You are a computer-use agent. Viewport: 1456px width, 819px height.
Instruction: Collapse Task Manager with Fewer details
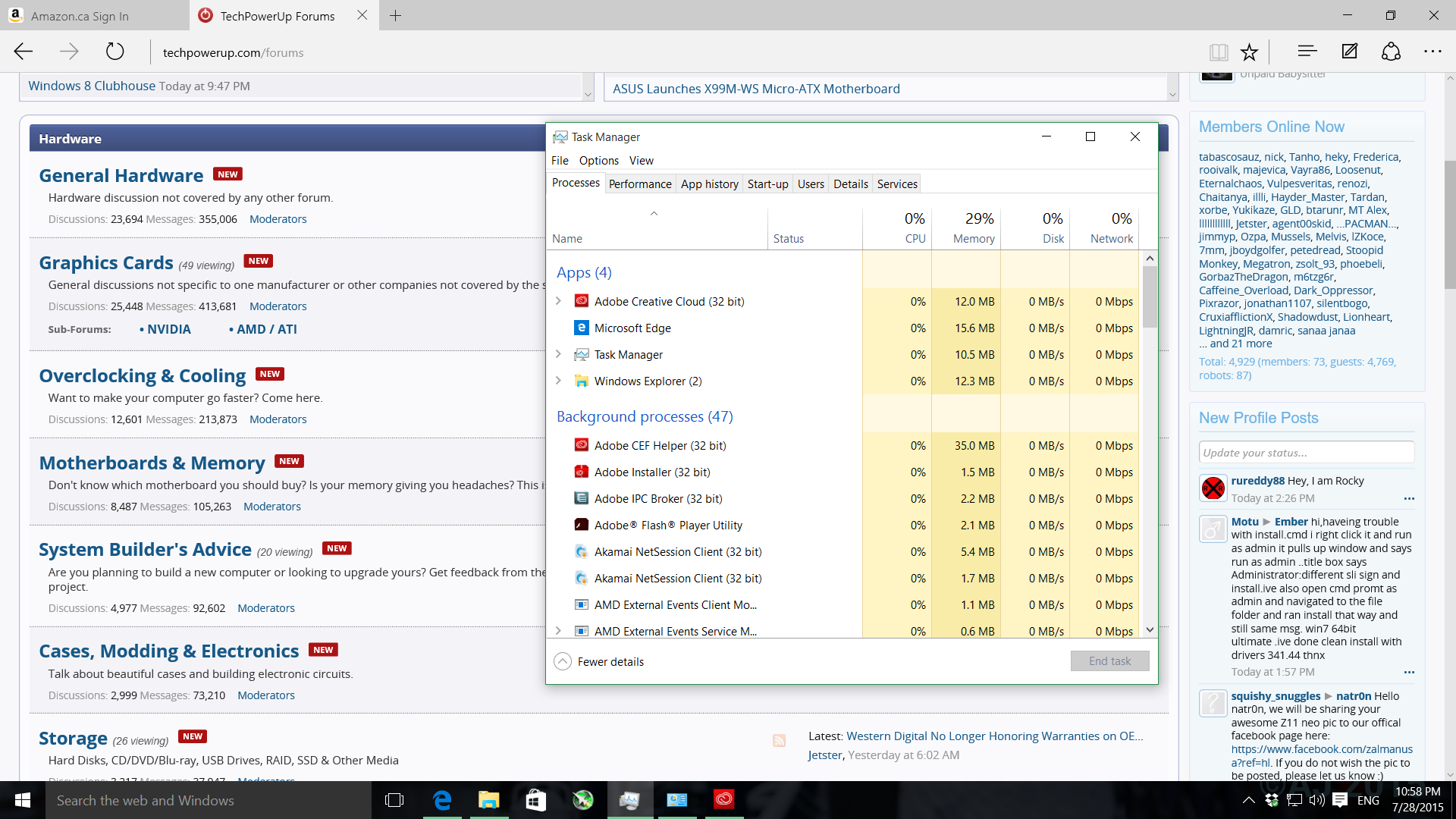pyautogui.click(x=599, y=661)
